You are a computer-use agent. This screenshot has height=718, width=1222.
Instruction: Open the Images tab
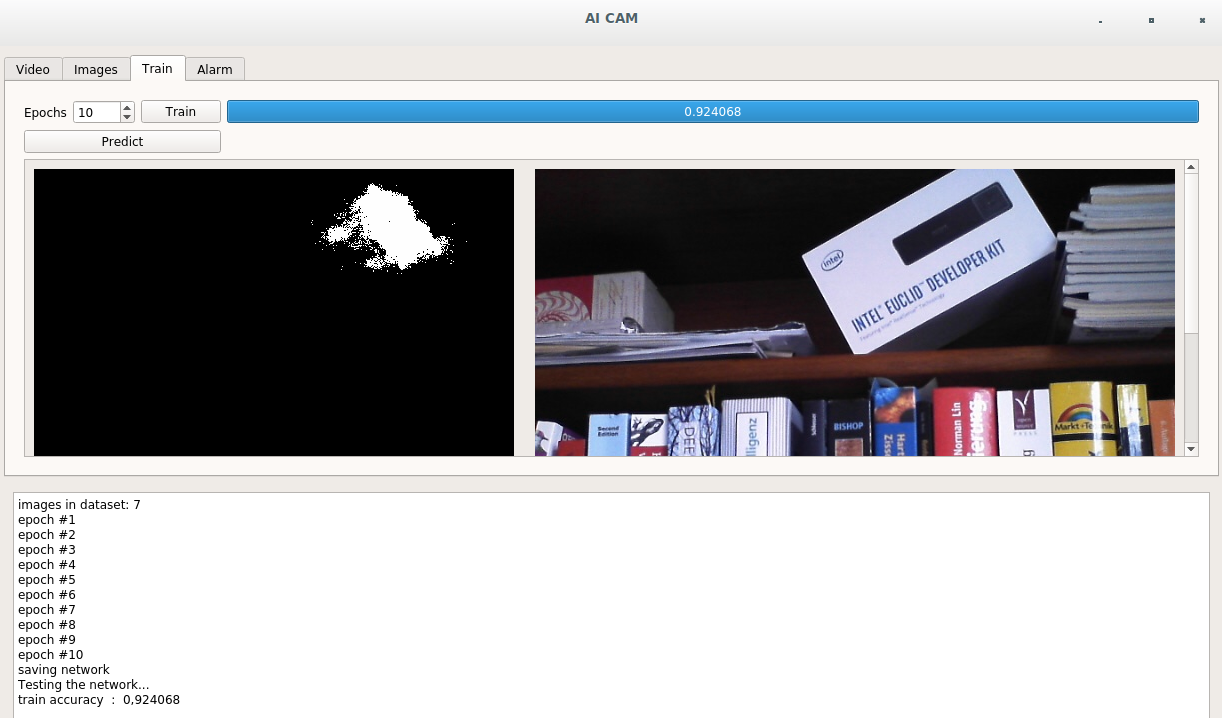[x=96, y=69]
